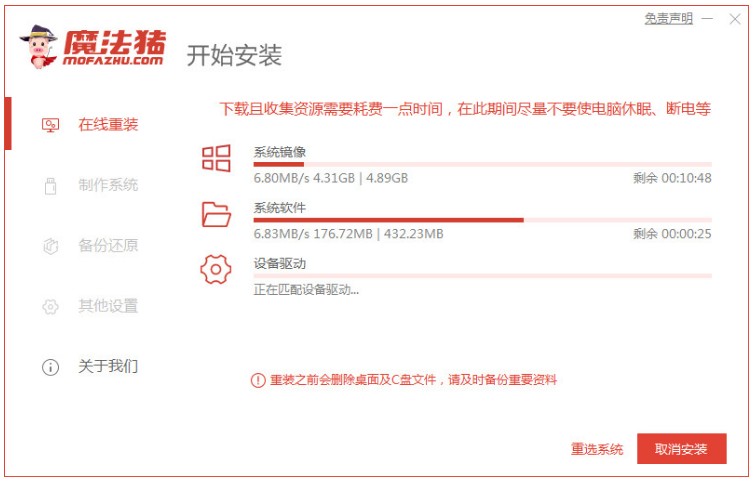The width and height of the screenshot is (754, 483).
Task: Click the 制作系统 USB drive icon
Action: [50, 186]
